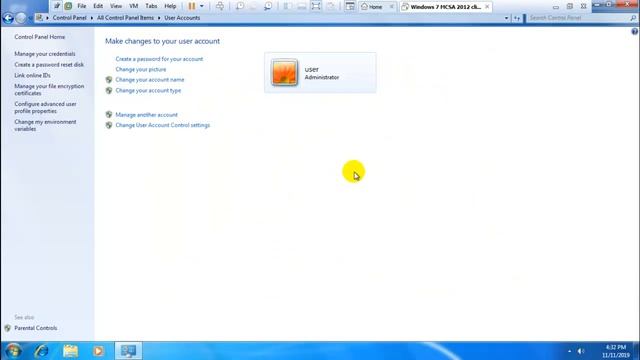Click the blue help question mark icon

tap(635, 31)
